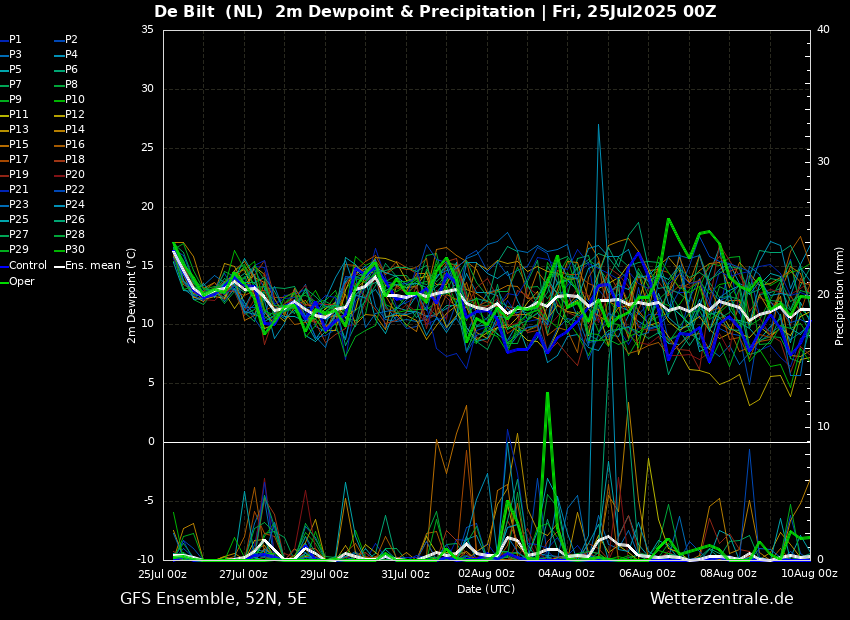
Task: Click the 31Jul 00z date tick label
Action: (x=405, y=574)
